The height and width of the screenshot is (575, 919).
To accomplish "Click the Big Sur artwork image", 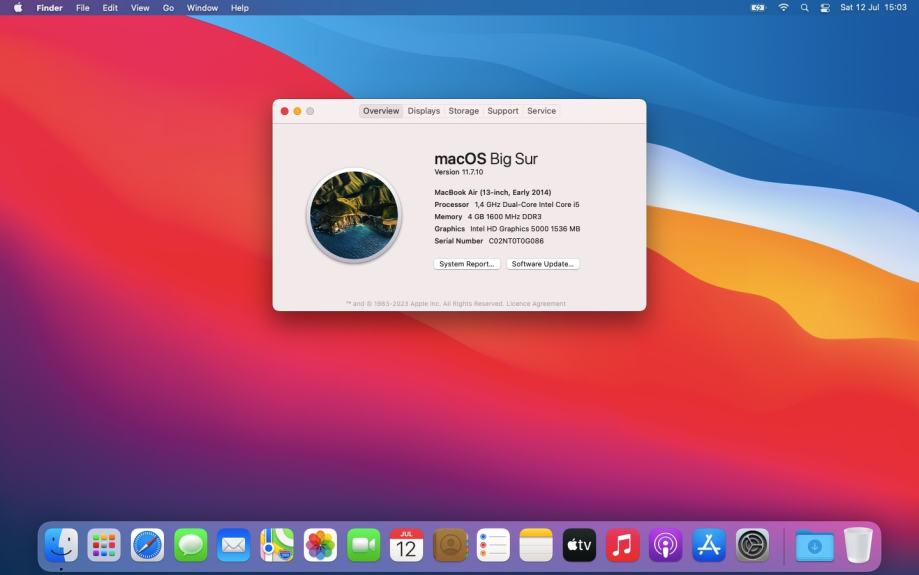I will pyautogui.click(x=354, y=215).
